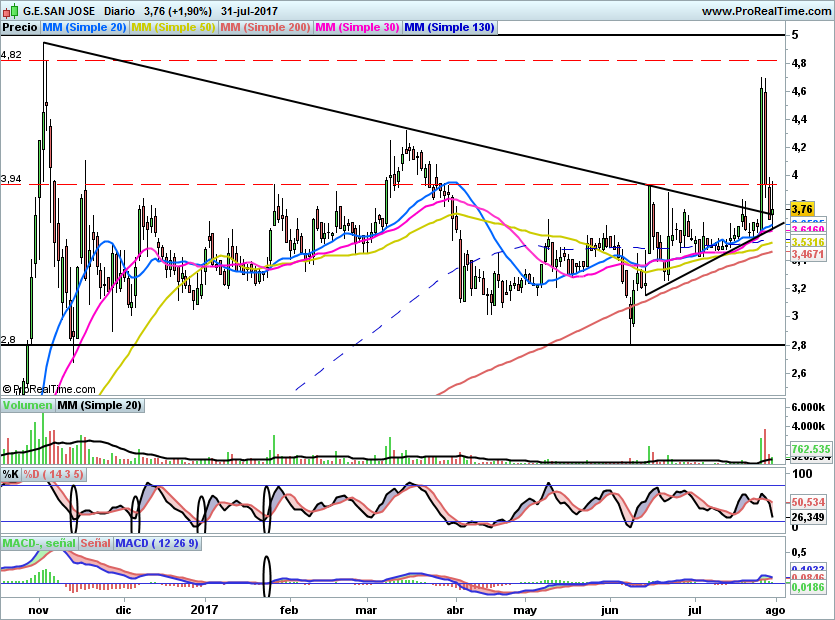Click the 4,82 resistance level label
This screenshot has height=620, width=835.
point(11,54)
